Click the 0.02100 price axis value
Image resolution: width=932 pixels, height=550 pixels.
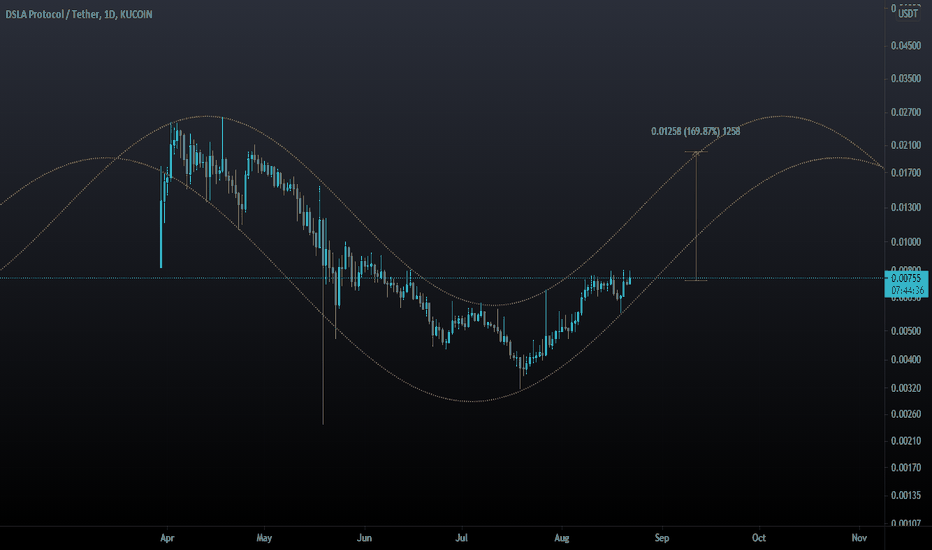[x=906, y=145]
